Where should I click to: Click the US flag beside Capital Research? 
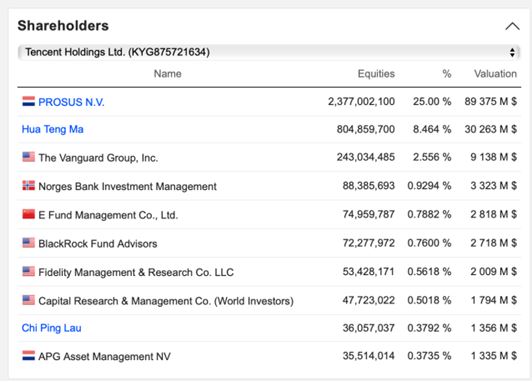click(28, 300)
